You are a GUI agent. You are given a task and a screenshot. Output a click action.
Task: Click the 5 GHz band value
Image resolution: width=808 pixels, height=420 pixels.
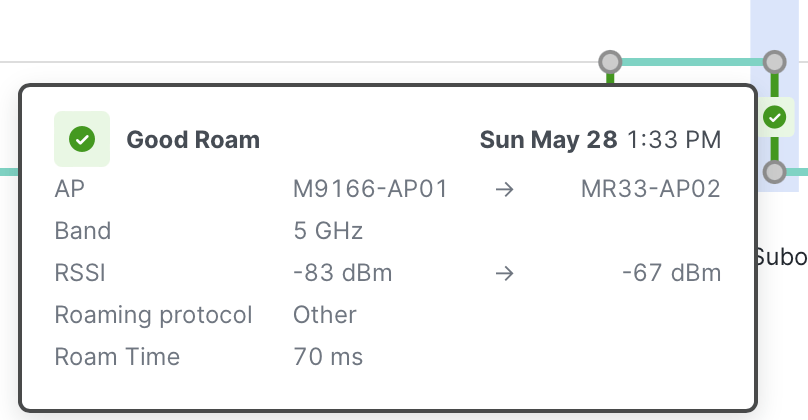(x=327, y=231)
